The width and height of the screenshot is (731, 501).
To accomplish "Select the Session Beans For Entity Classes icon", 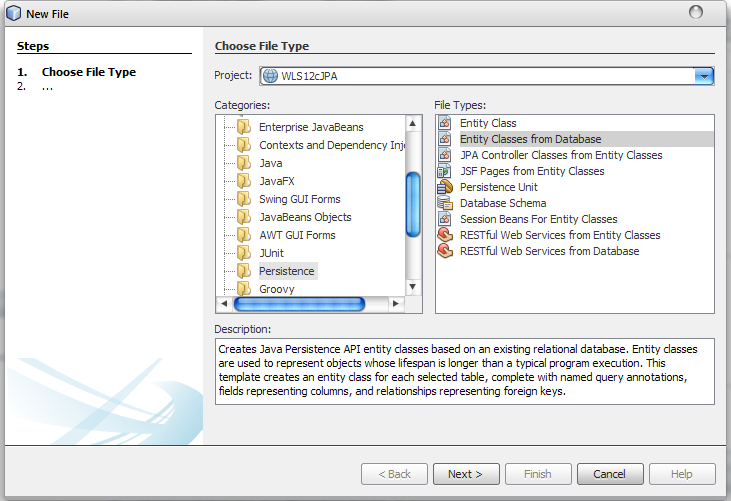I will 445,219.
